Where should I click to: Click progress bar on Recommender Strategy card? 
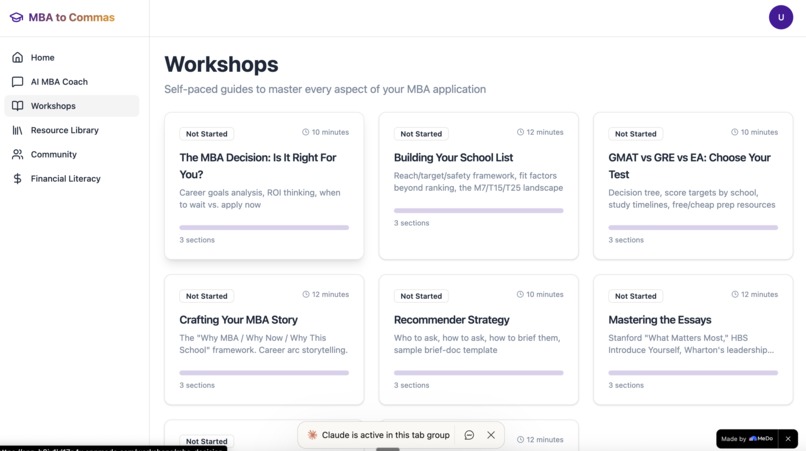click(x=479, y=373)
